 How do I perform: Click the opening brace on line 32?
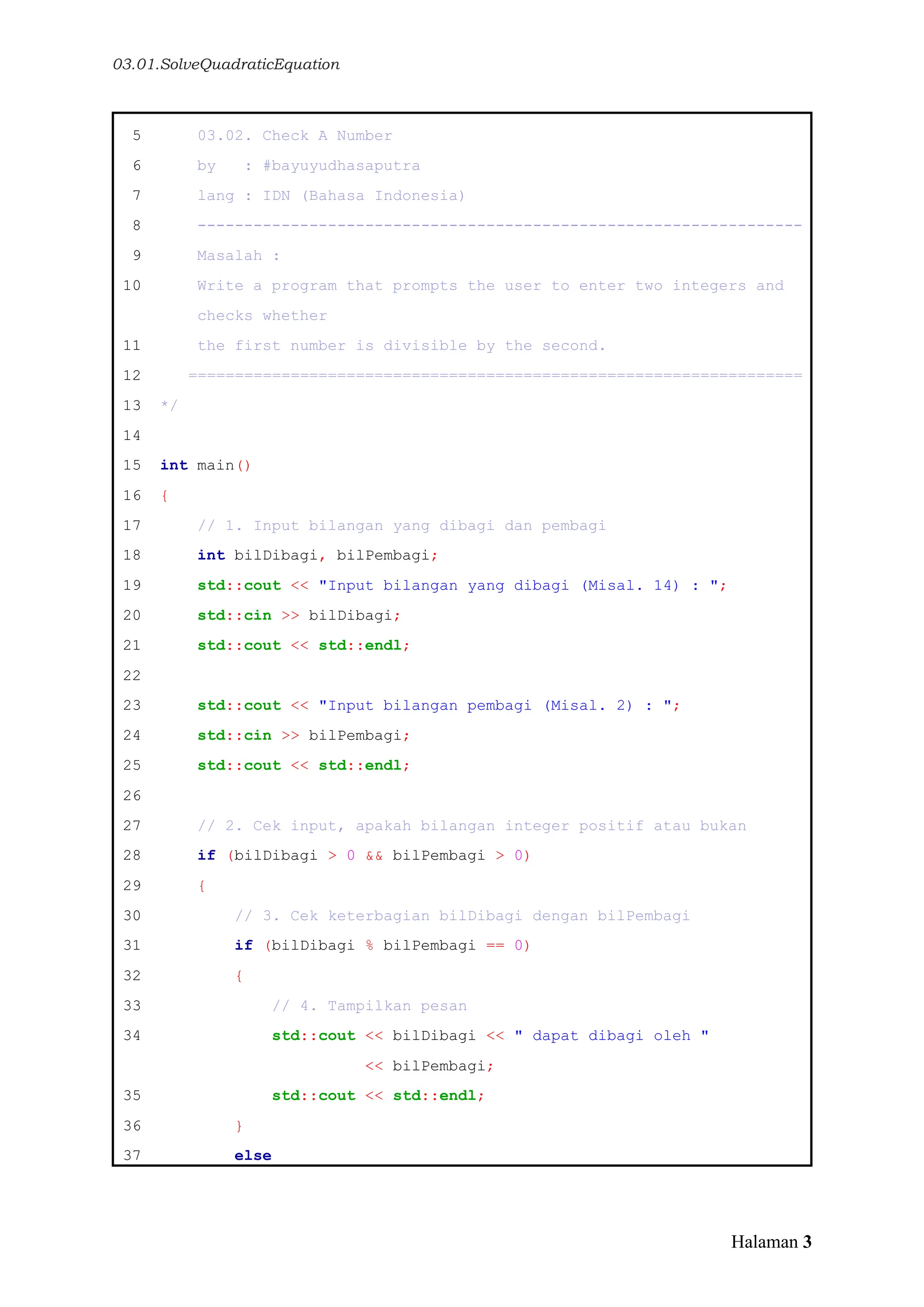pos(239,976)
